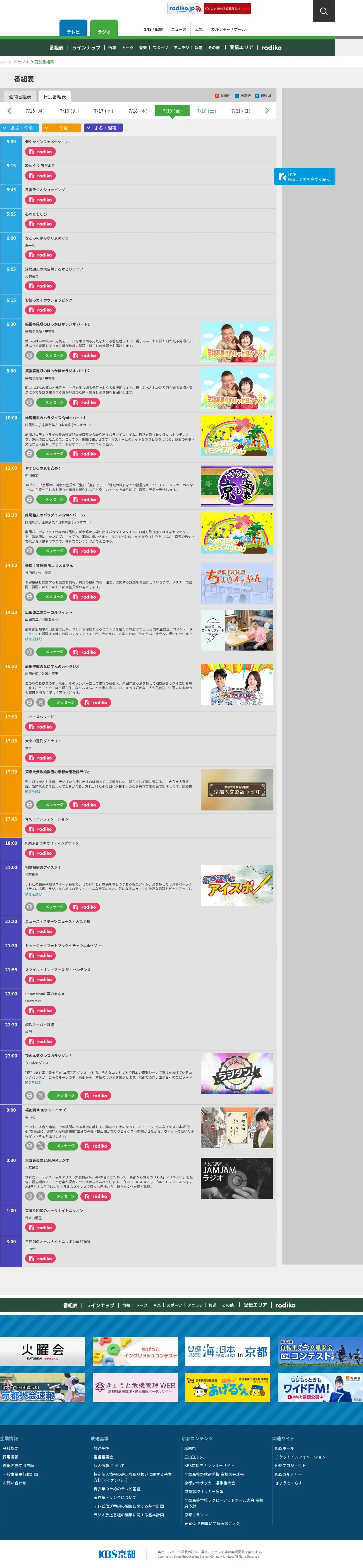Screen dimensions: 363x1568
Task: Open Lineup in the top green nav bar
Action: 86,48
